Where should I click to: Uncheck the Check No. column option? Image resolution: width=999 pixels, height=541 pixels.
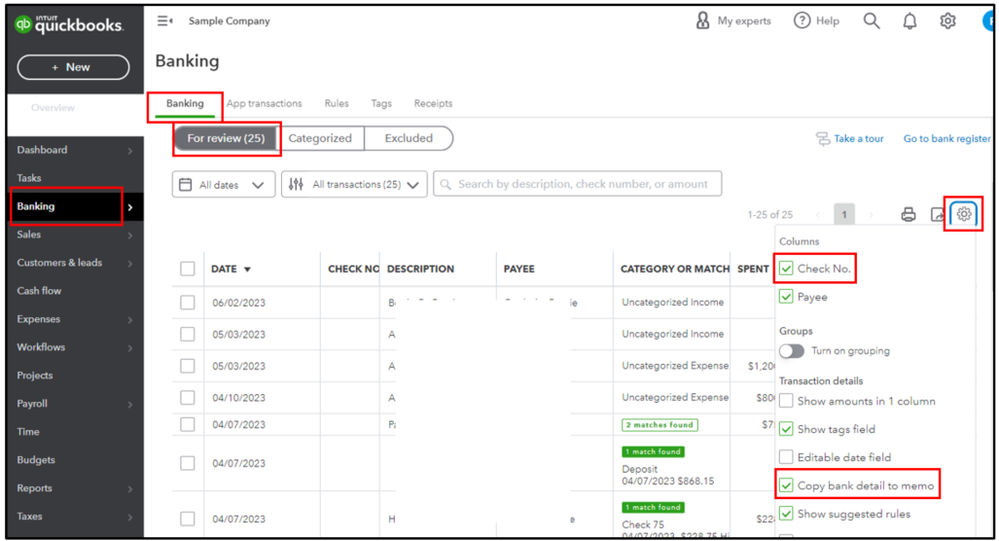pos(786,268)
